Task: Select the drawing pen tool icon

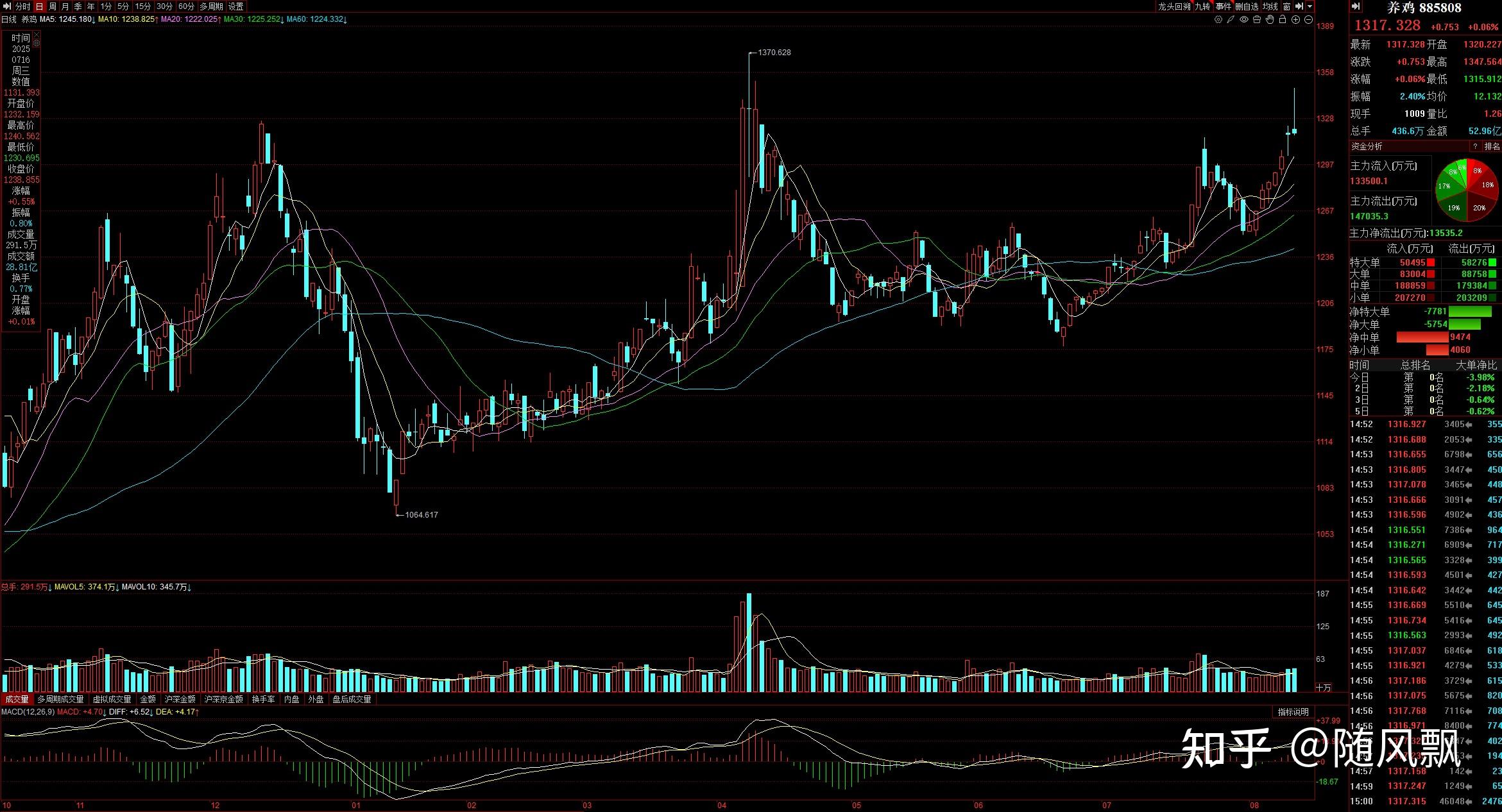Action: 1231,20
